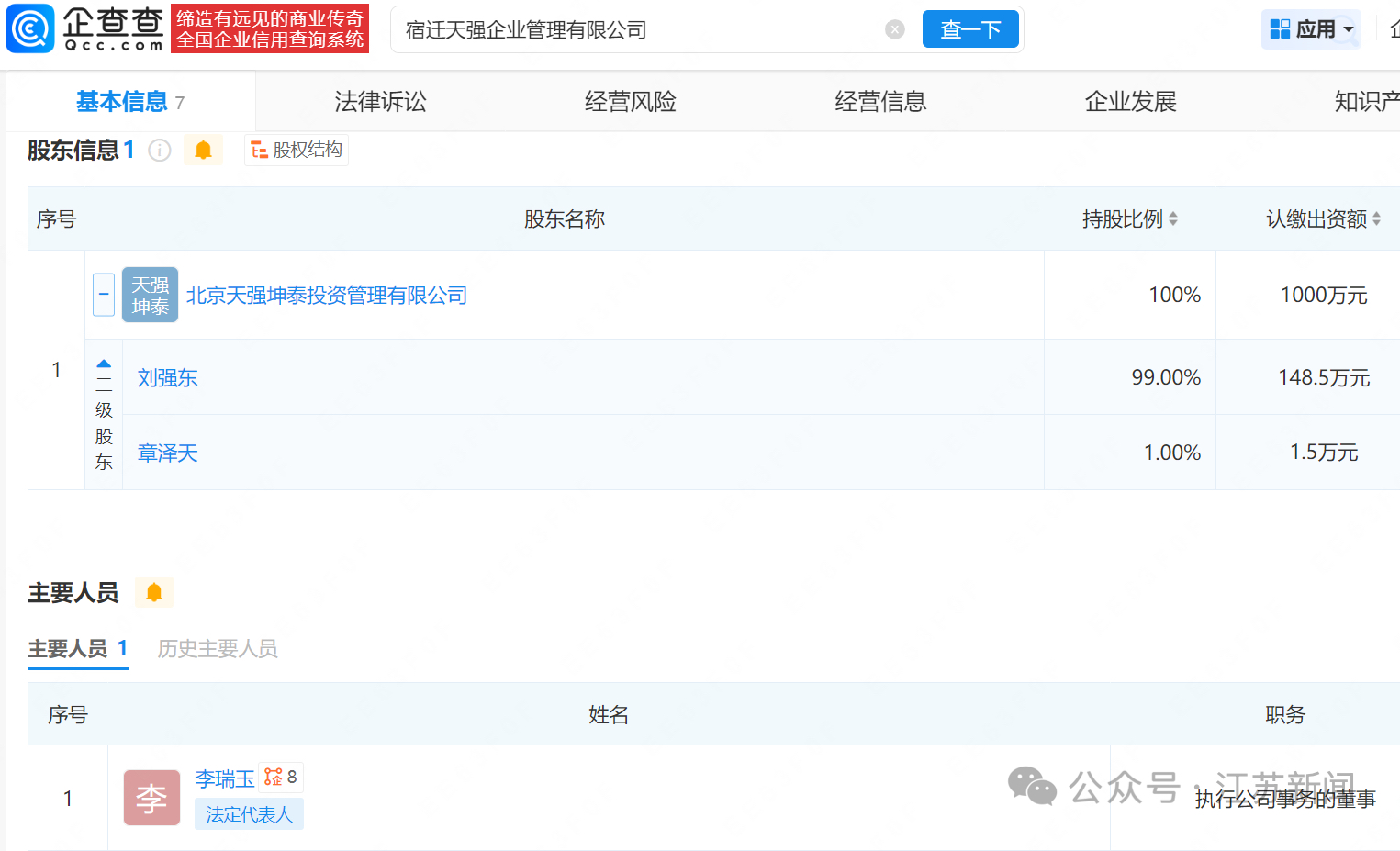The height and width of the screenshot is (851, 1400).
Task: Clear the search box text
Action: (x=895, y=29)
